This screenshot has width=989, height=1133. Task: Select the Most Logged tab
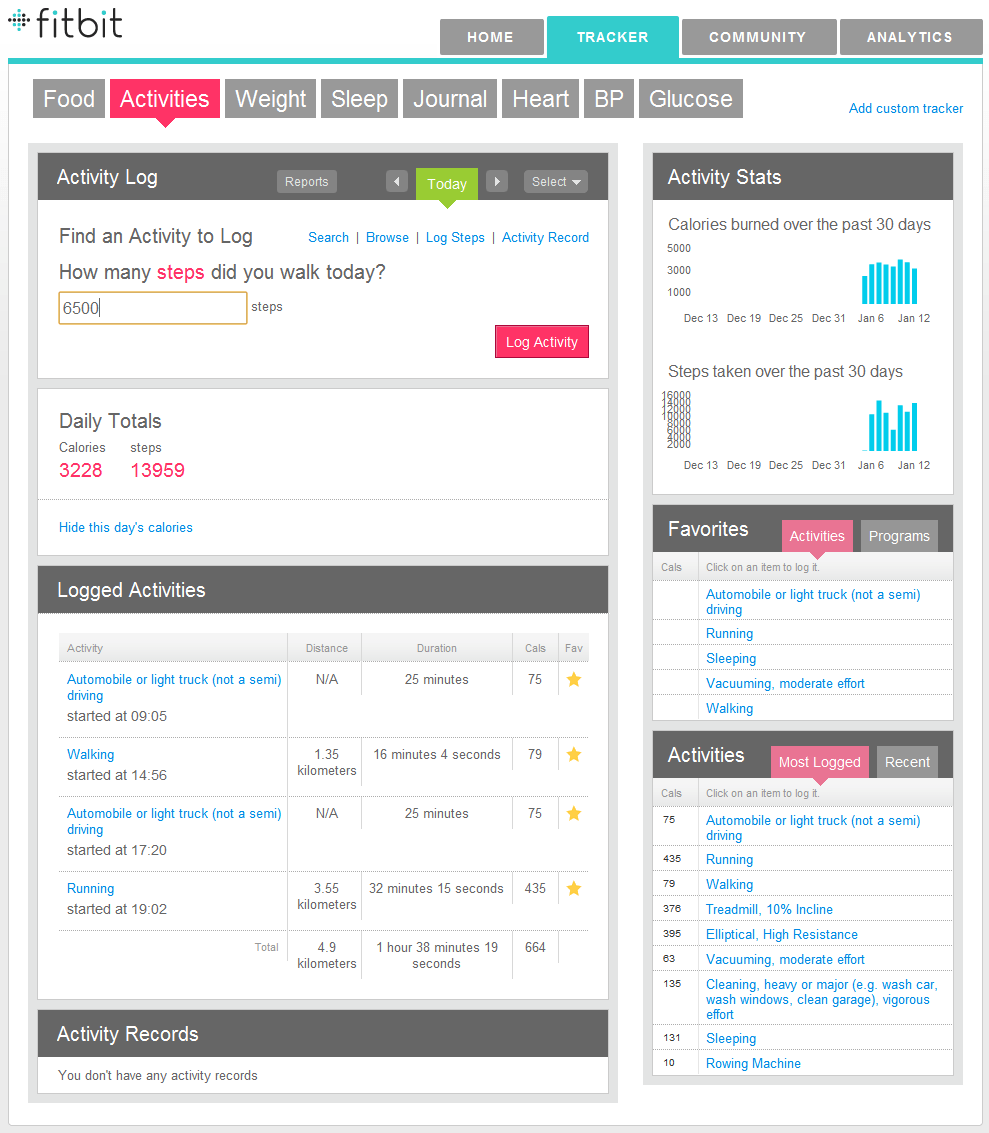(819, 762)
